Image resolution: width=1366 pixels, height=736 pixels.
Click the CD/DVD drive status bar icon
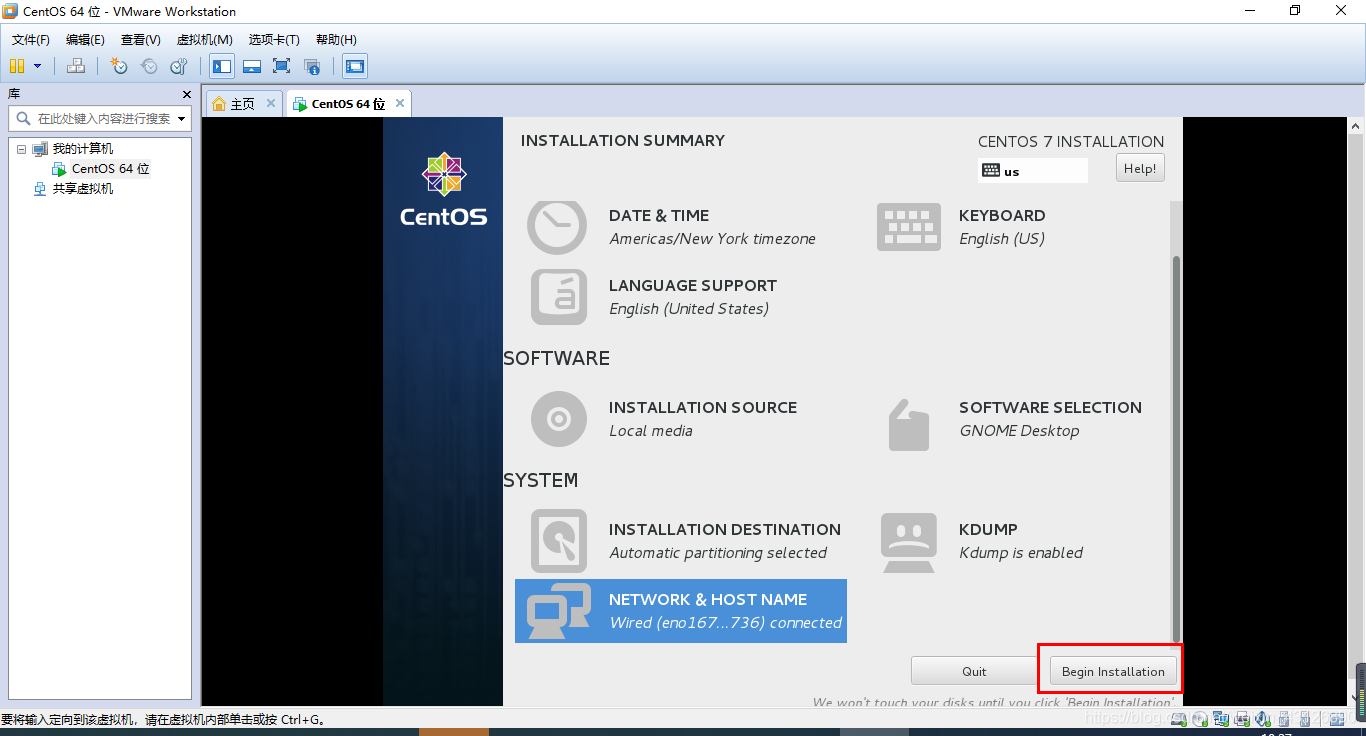pyautogui.click(x=1200, y=718)
